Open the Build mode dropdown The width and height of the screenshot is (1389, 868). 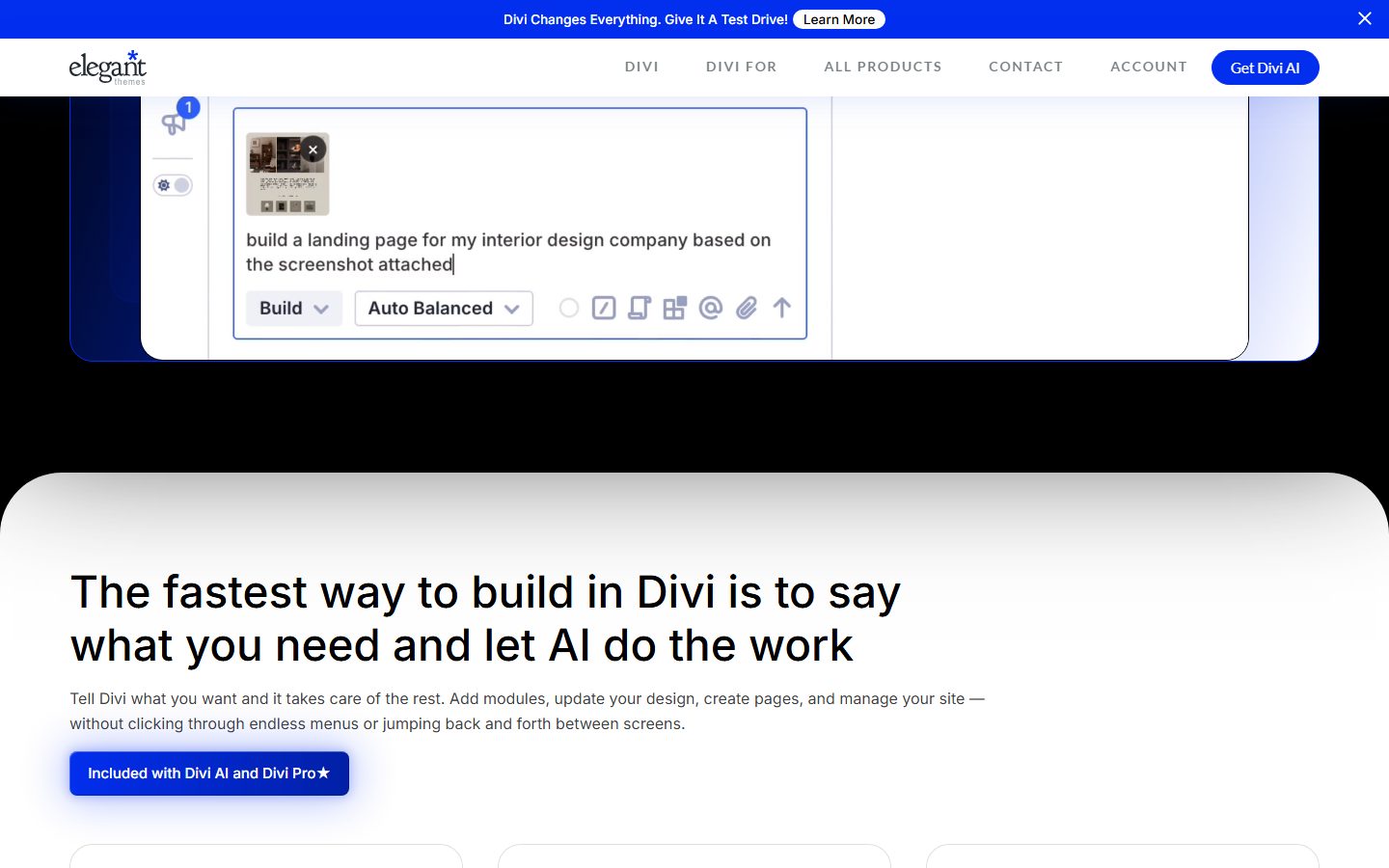[x=294, y=309]
